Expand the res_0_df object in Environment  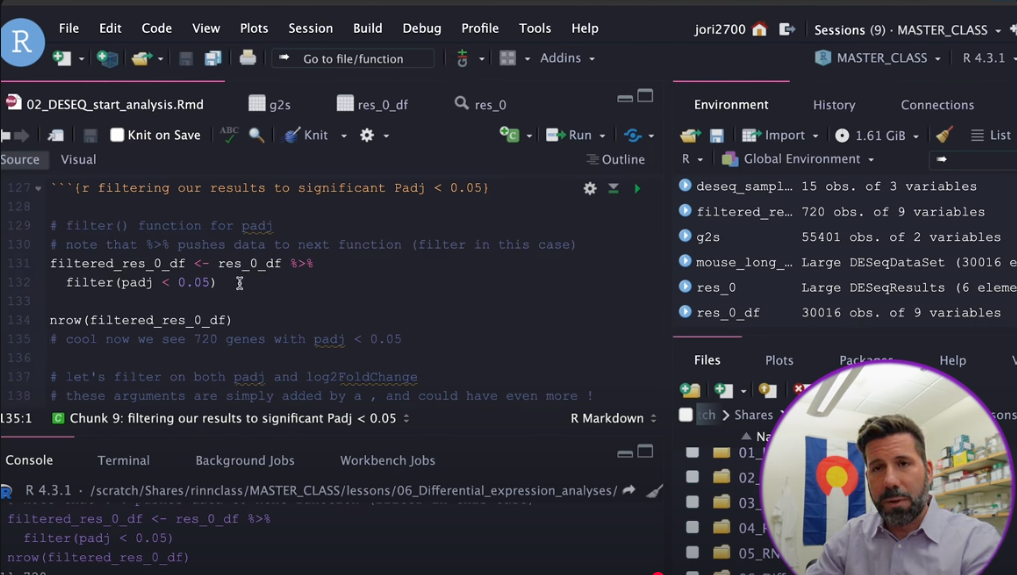point(685,312)
